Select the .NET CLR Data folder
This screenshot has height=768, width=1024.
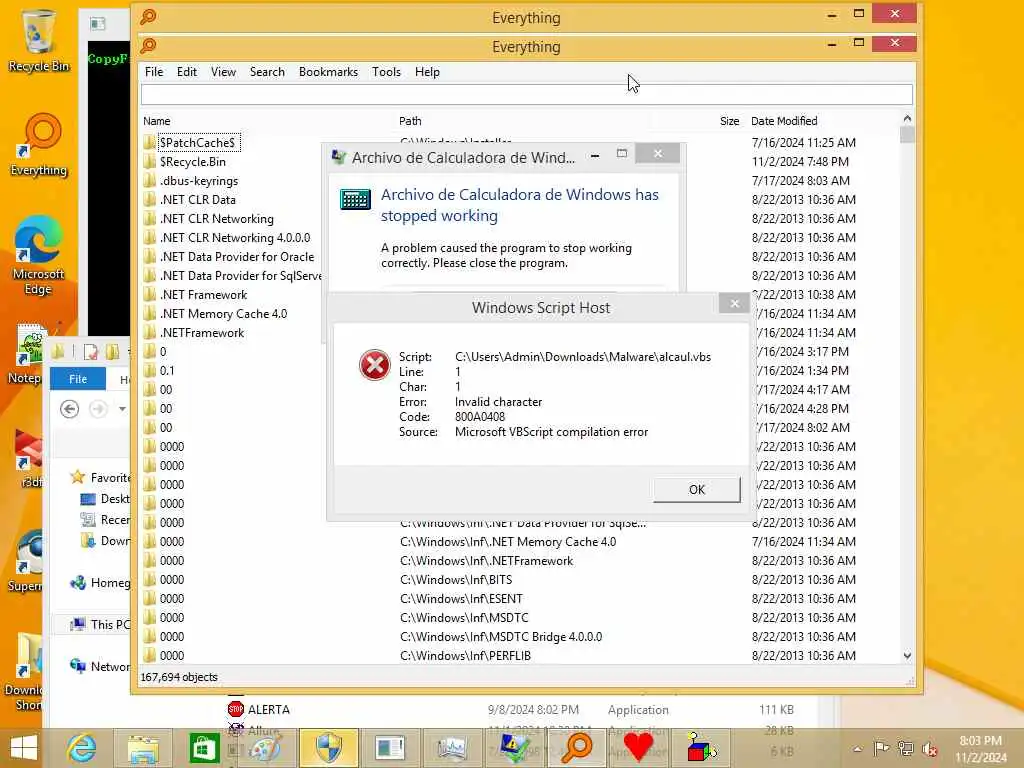[x=197, y=200]
